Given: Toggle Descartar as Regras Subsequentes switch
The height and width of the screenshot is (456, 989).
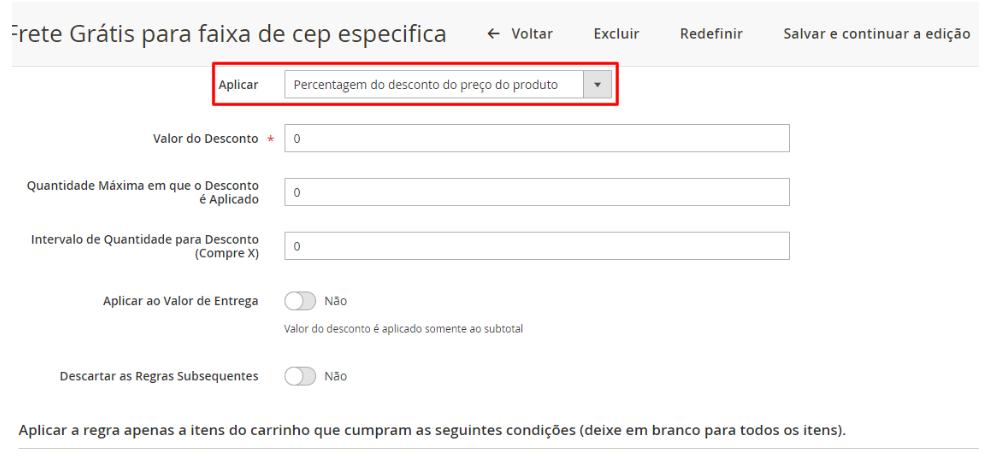Looking at the screenshot, I should point(300,376).
